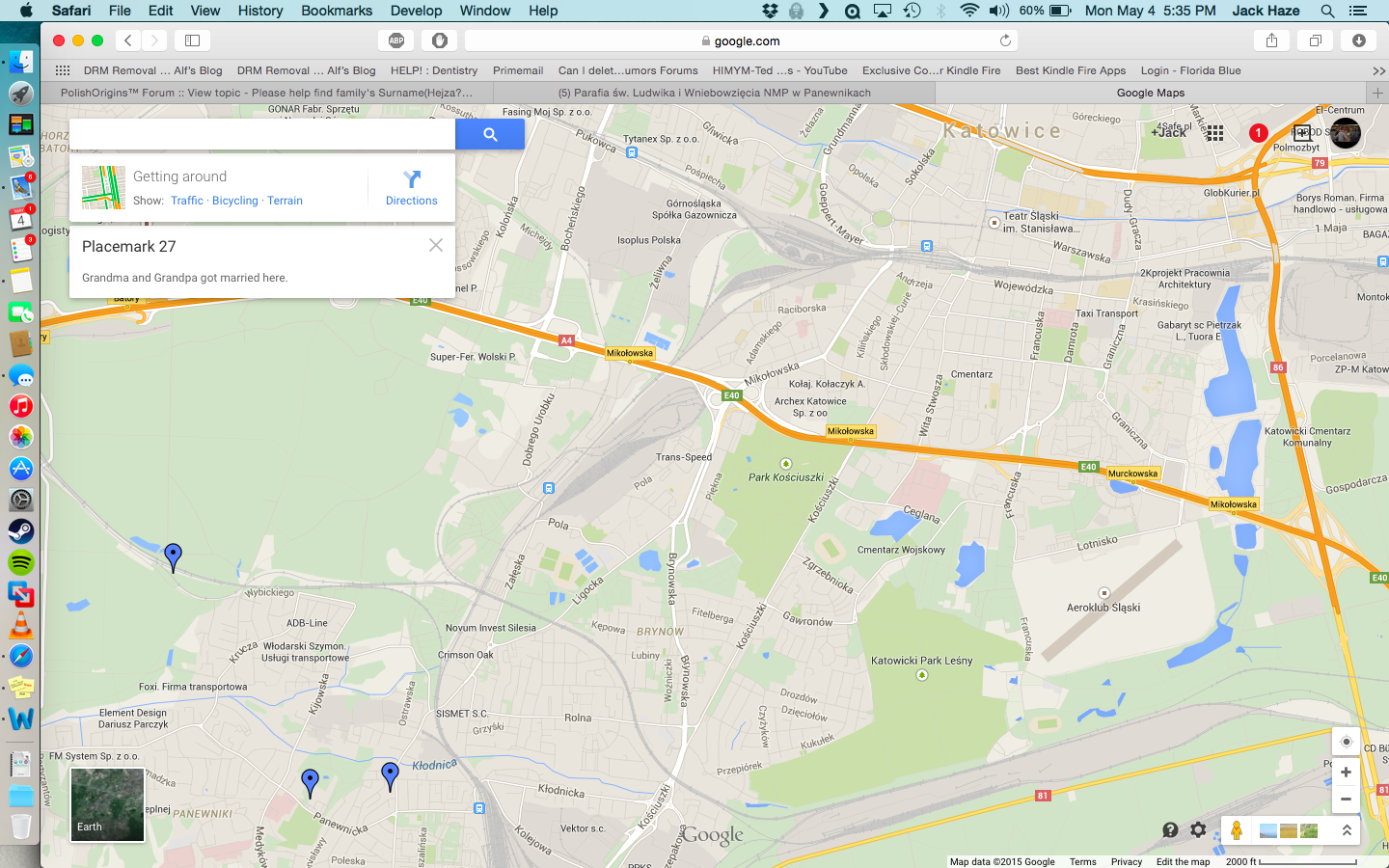The width and height of the screenshot is (1389, 868).
Task: Launch iTunes from the Dock
Action: pos(21,406)
